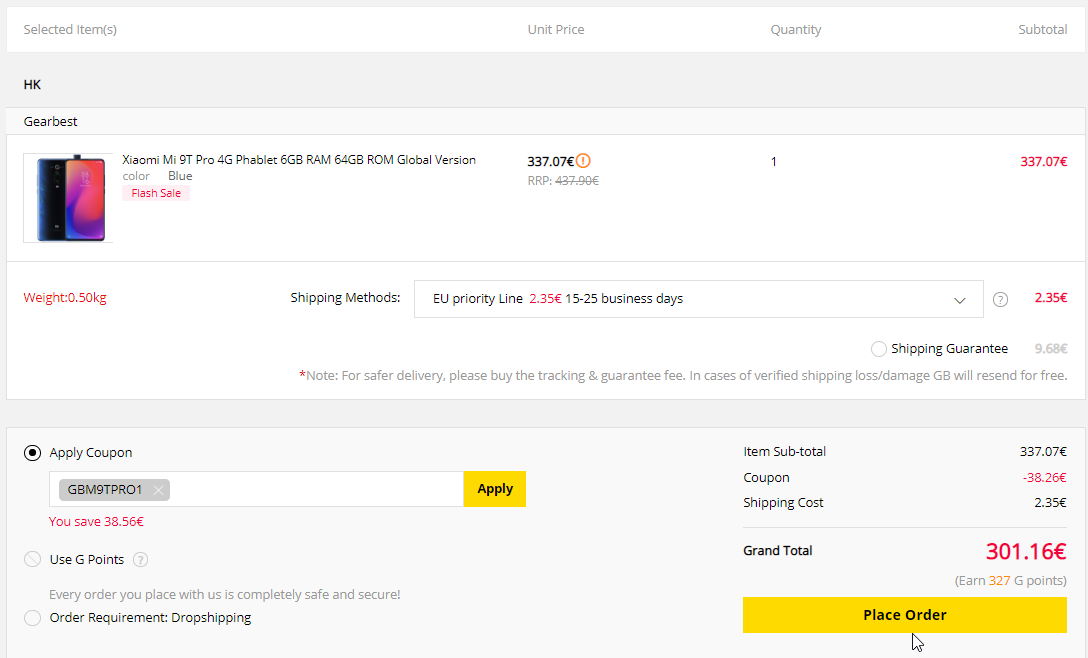Click the Quantity column header

796,30
